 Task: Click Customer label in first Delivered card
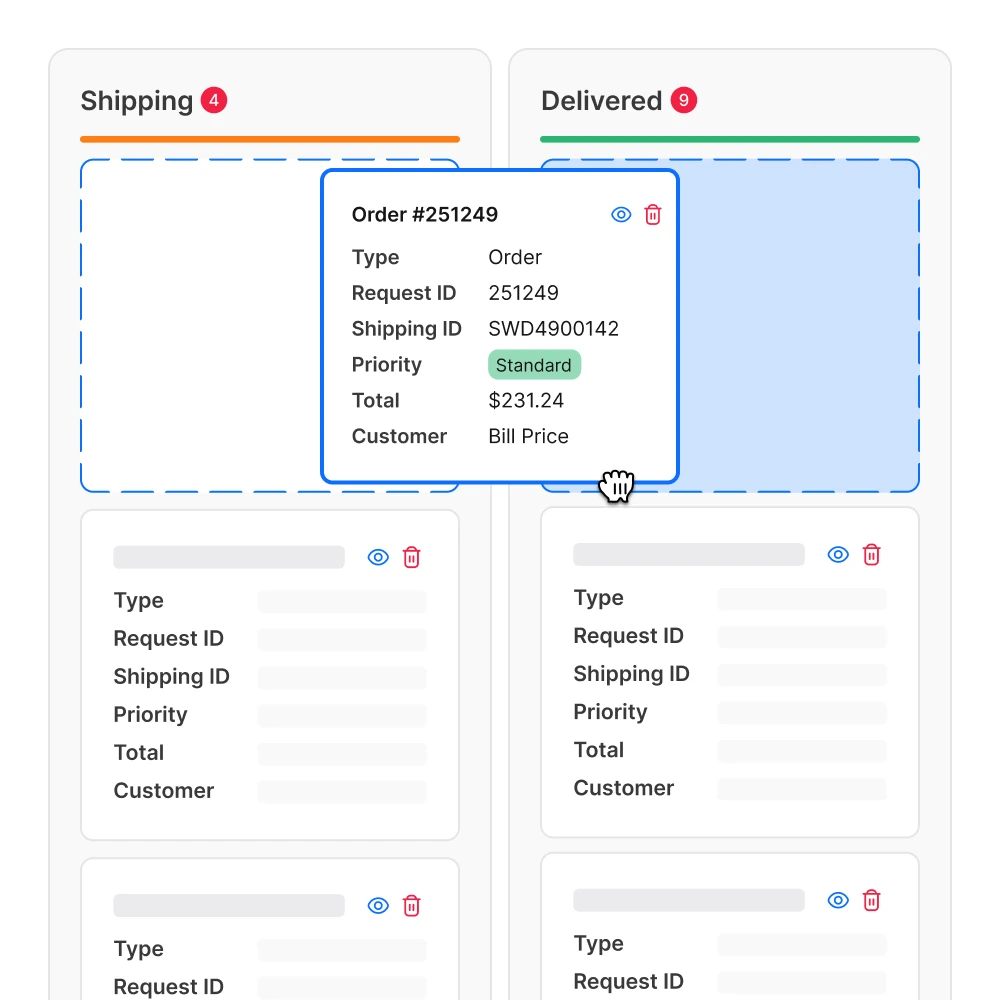(623, 788)
